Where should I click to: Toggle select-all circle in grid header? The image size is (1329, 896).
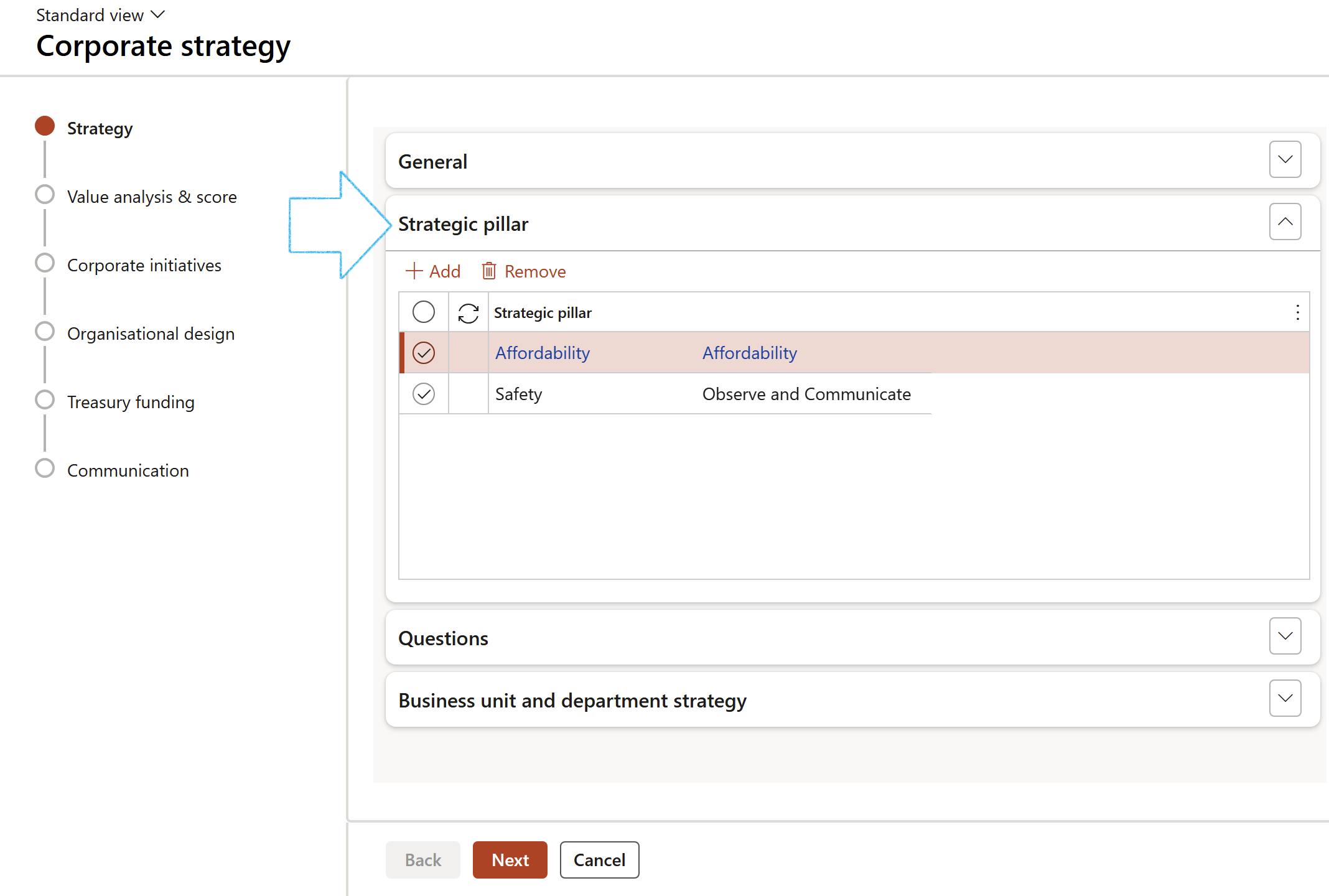pyautogui.click(x=424, y=312)
